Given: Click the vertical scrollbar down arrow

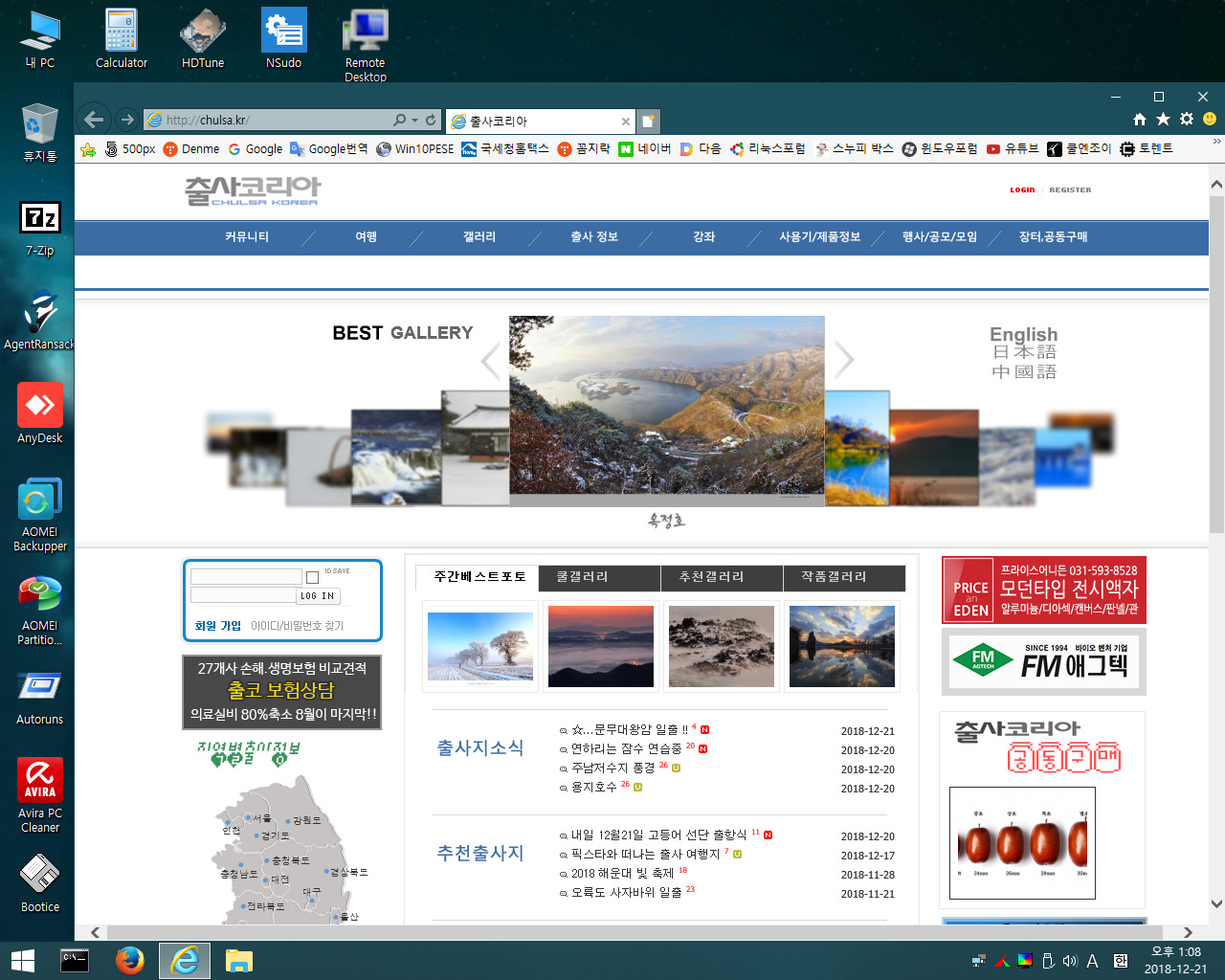Looking at the screenshot, I should coord(1216,903).
